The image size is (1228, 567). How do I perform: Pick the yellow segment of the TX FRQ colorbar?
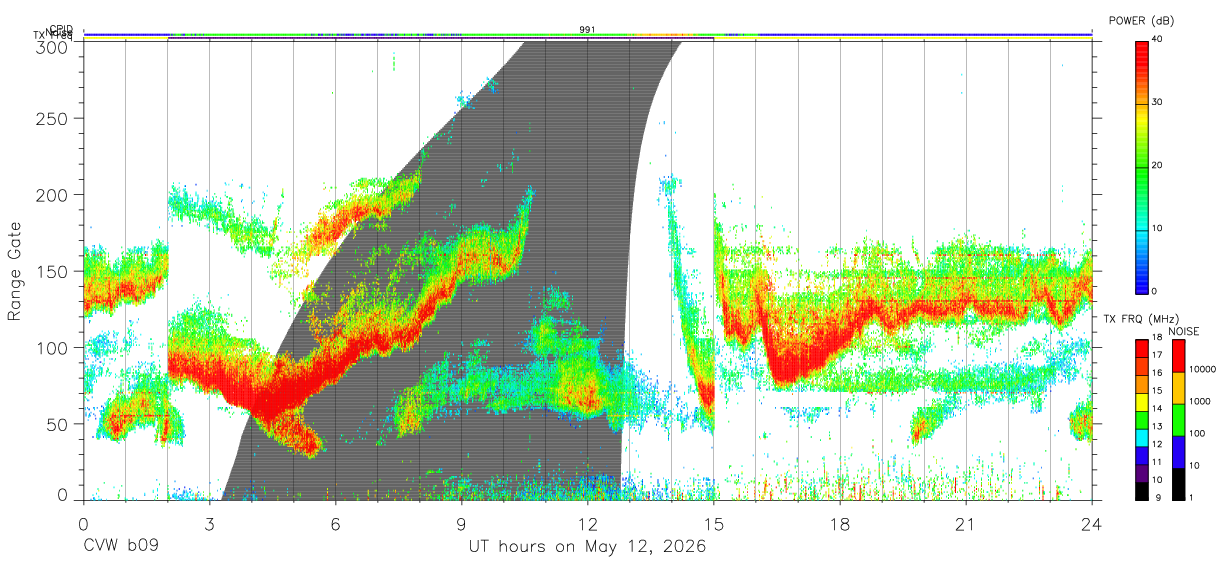[1141, 400]
